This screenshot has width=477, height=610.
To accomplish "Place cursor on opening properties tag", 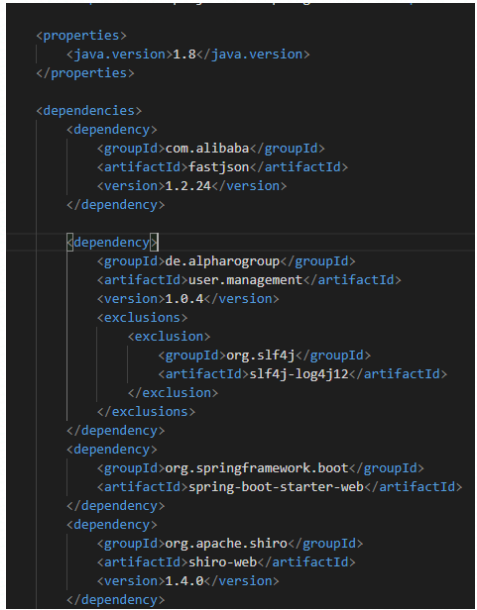I will 81,35.
